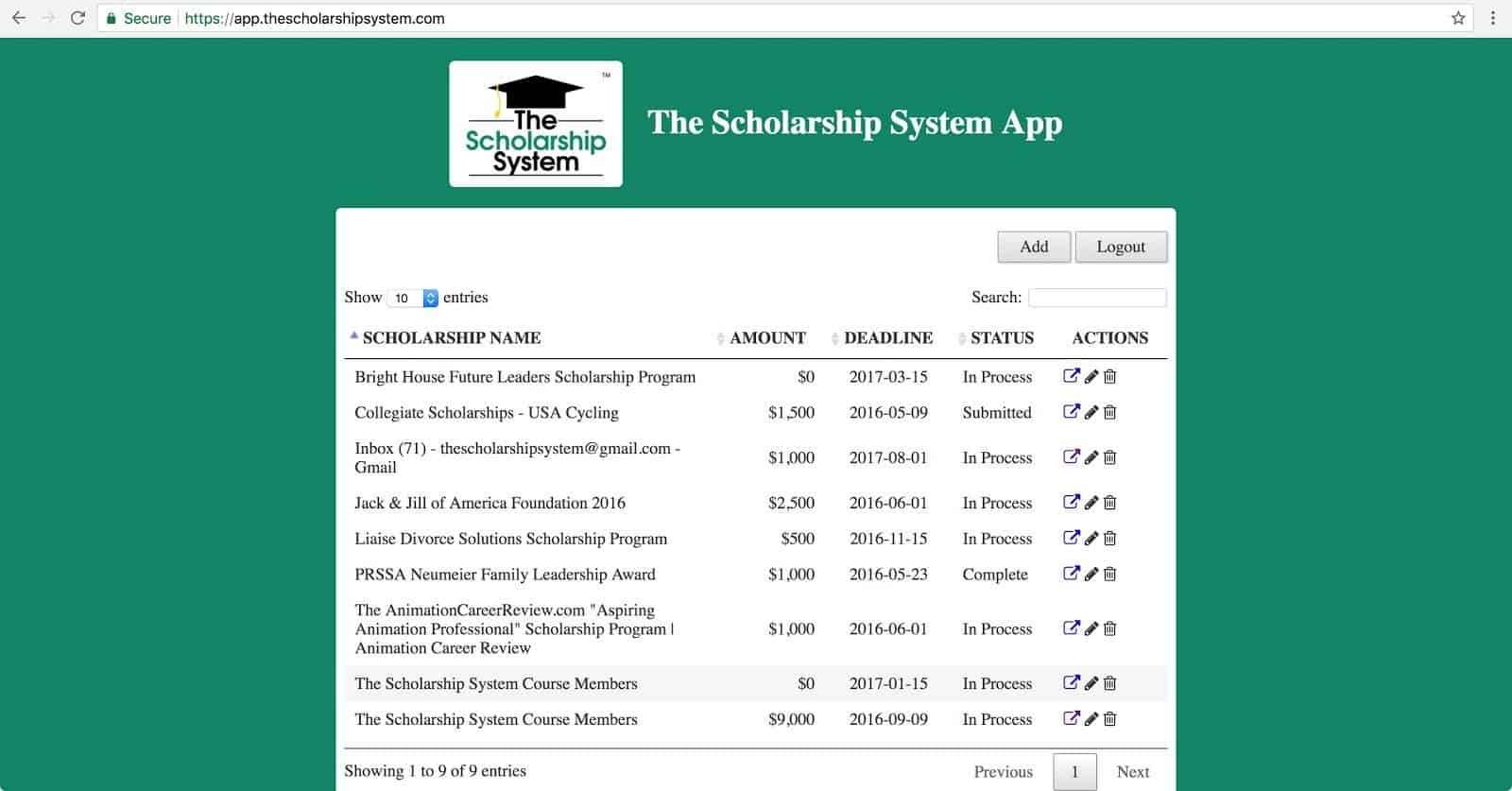Select Liaise Divorce Solutions Scholarship Program name
This screenshot has height=791, width=1512.
click(510, 539)
